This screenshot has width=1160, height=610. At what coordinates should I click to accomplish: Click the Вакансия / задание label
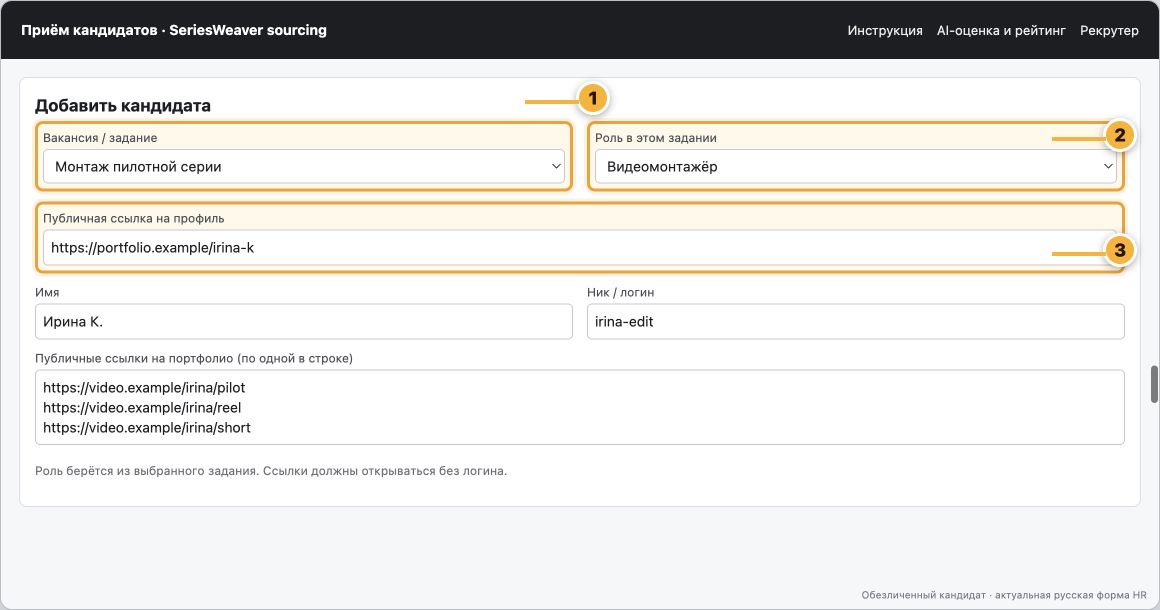100,138
